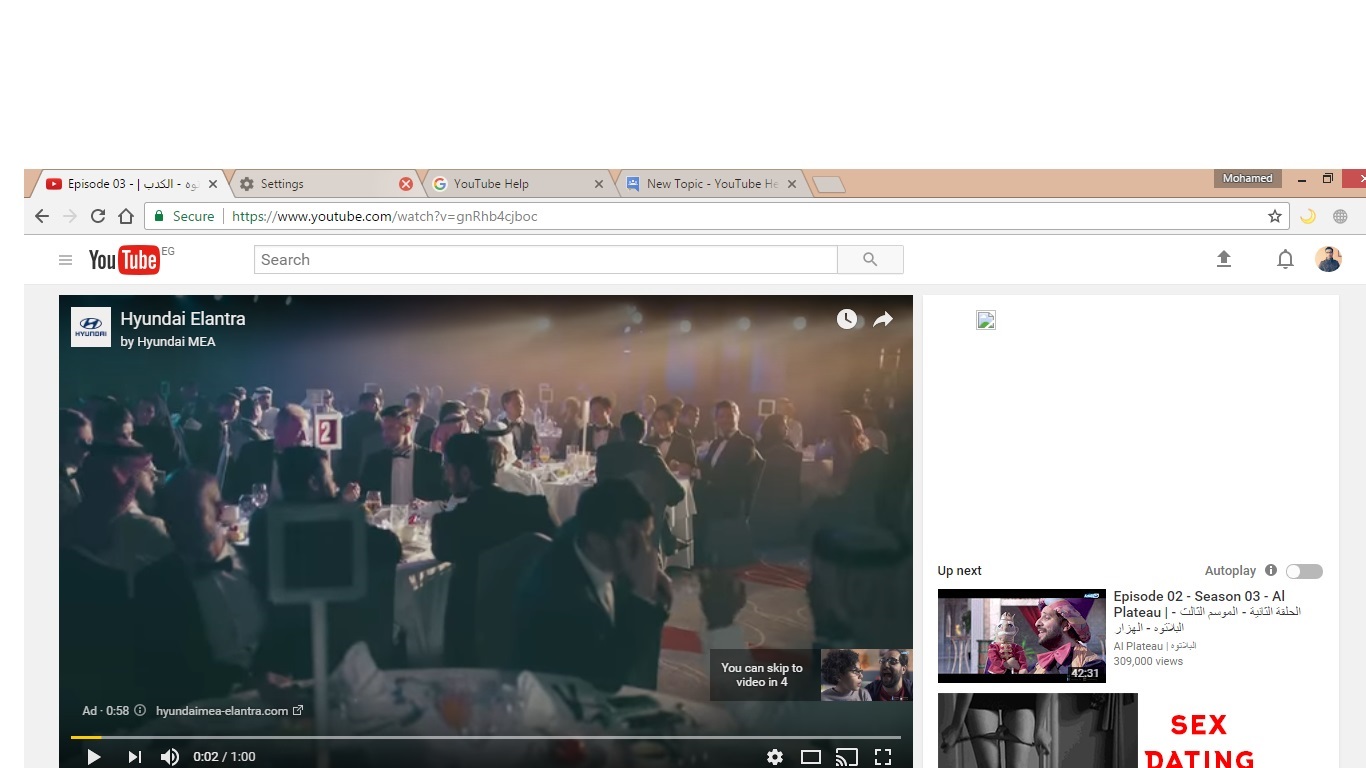1366x768 pixels.
Task: Click the video progress bar
Action: click(x=486, y=737)
